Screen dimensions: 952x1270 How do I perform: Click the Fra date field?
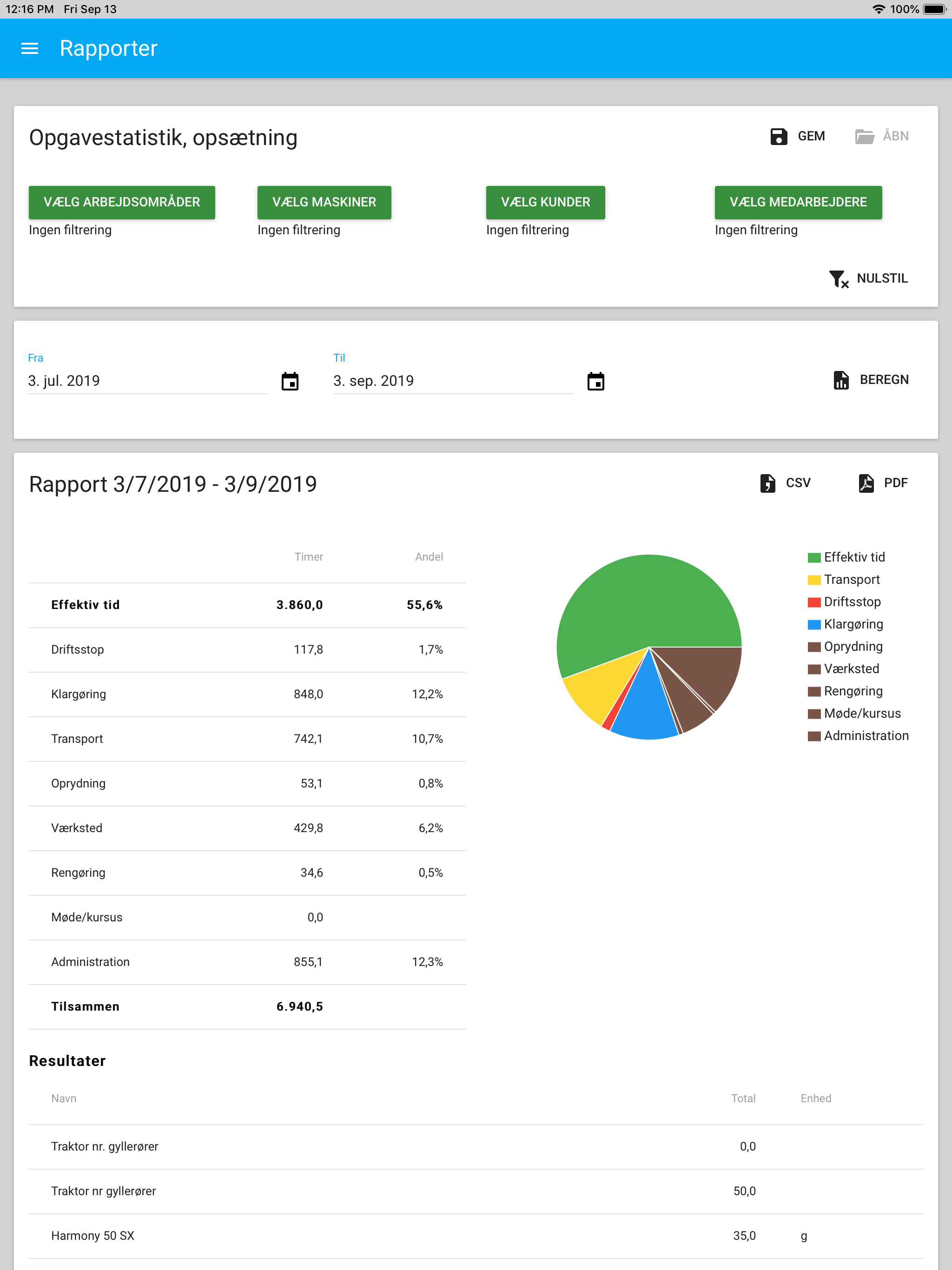[146, 381]
